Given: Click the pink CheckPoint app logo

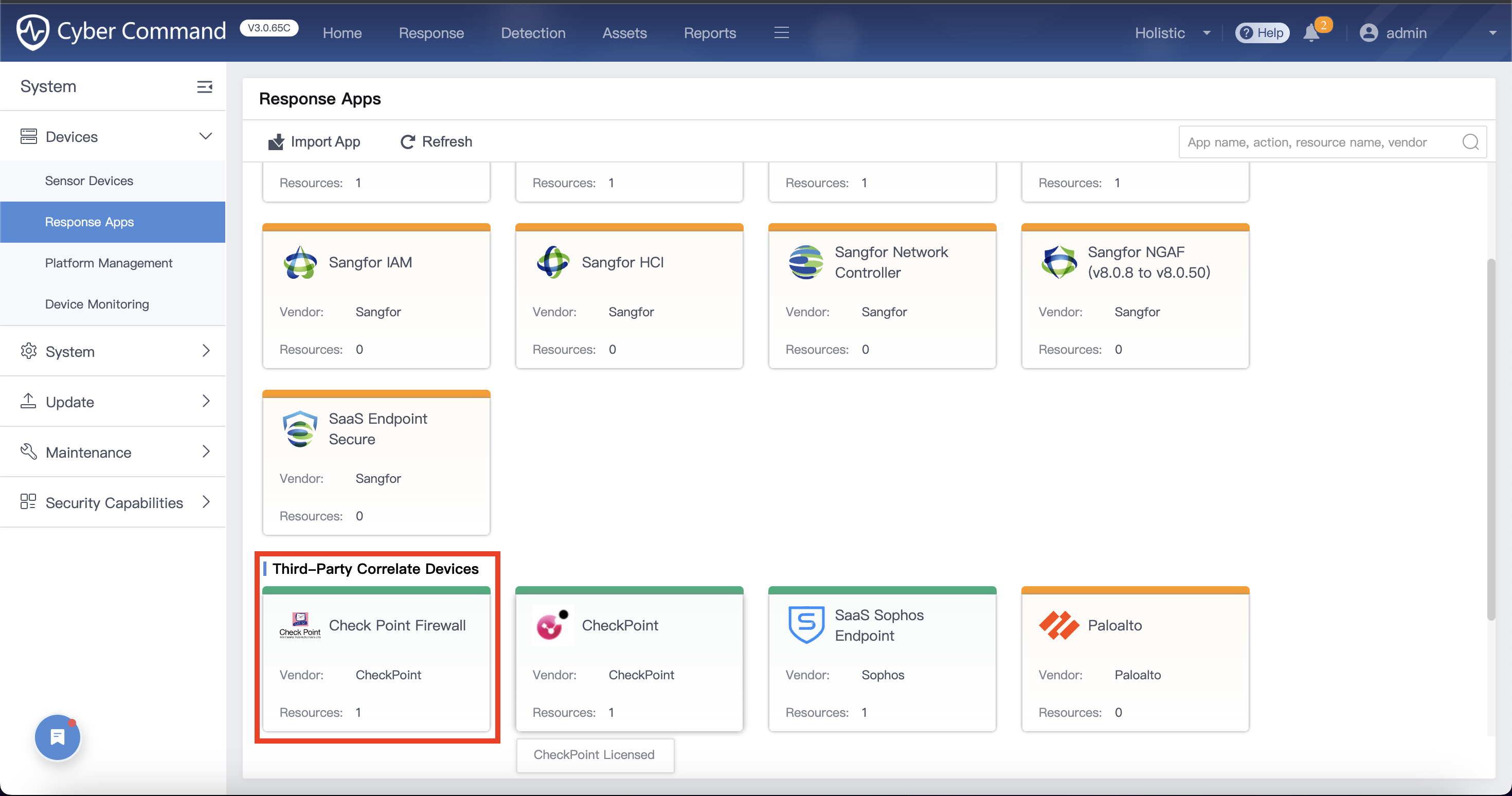Looking at the screenshot, I should point(553,625).
